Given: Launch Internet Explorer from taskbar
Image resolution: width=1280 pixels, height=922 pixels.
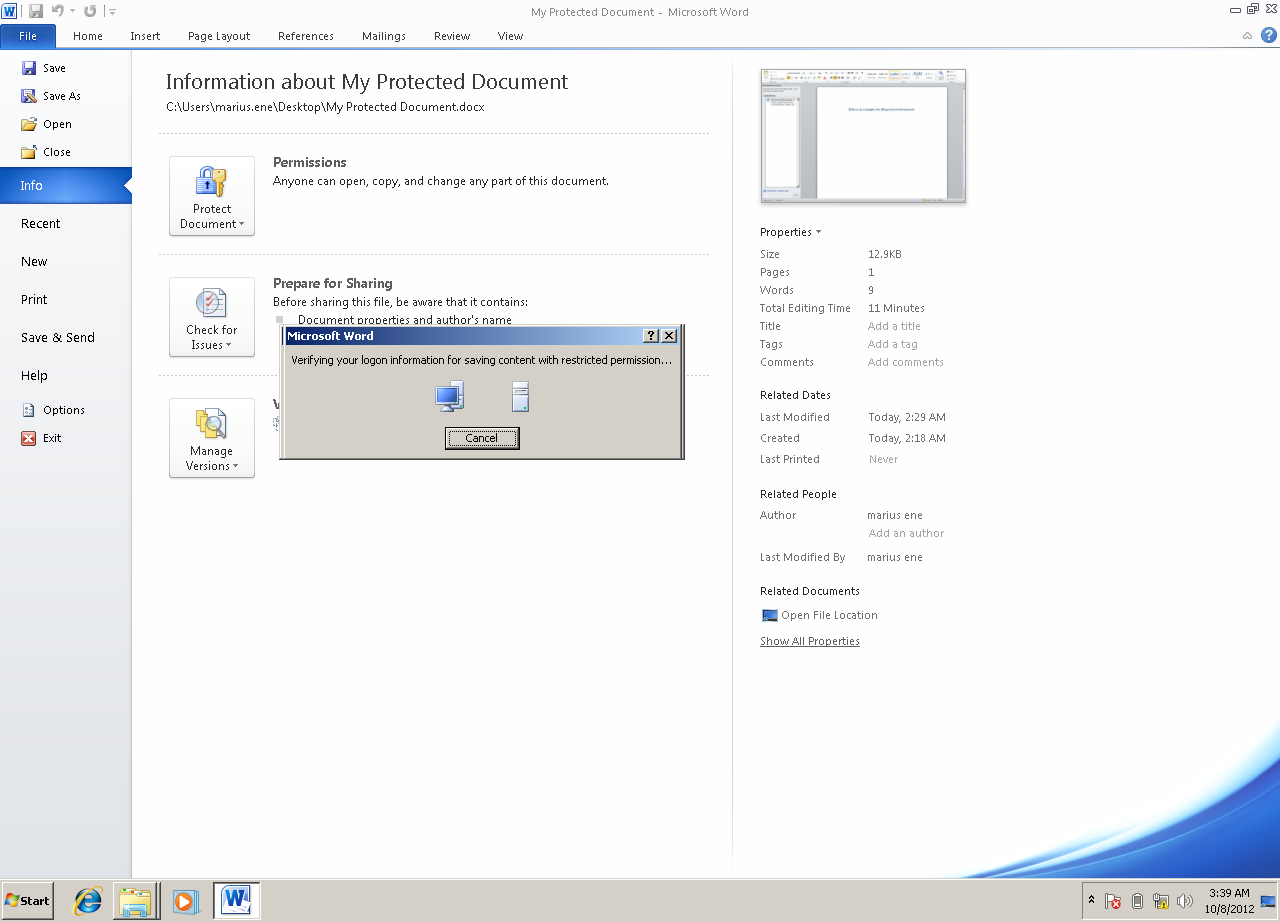Looking at the screenshot, I should pos(88,901).
